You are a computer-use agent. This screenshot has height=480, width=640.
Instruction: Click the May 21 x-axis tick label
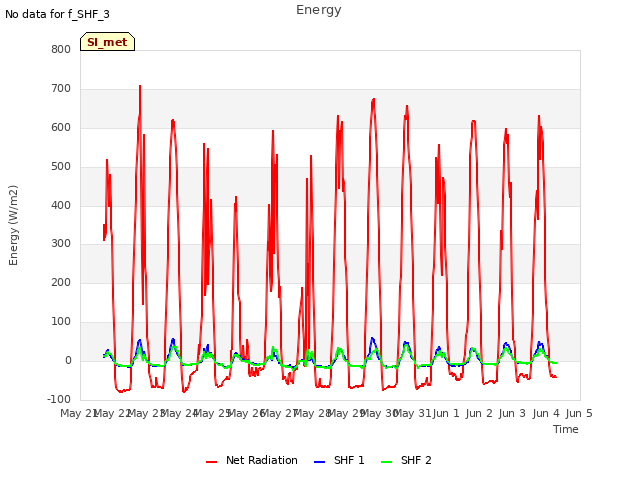tap(79, 413)
